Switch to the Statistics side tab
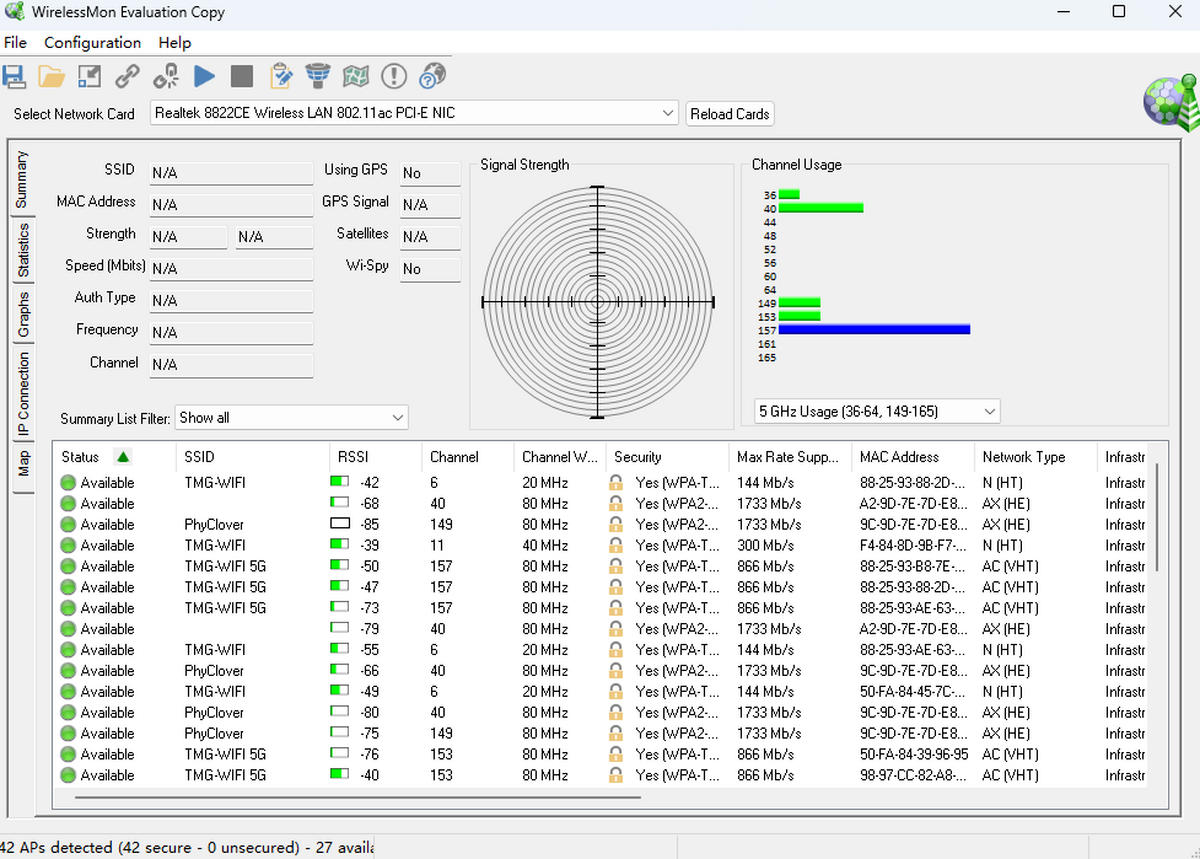Screen dimensions: 1200x859 (23, 250)
